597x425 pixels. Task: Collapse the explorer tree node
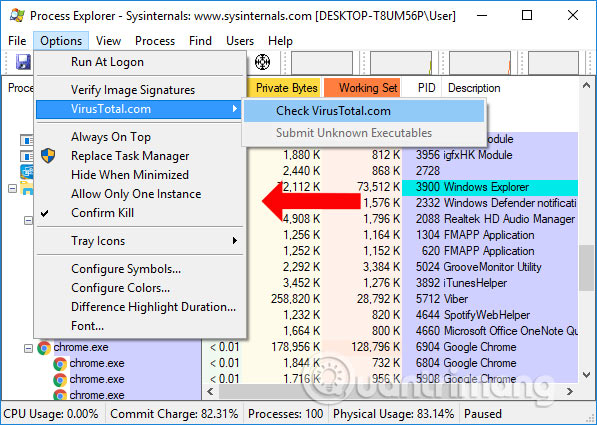[x=13, y=188]
